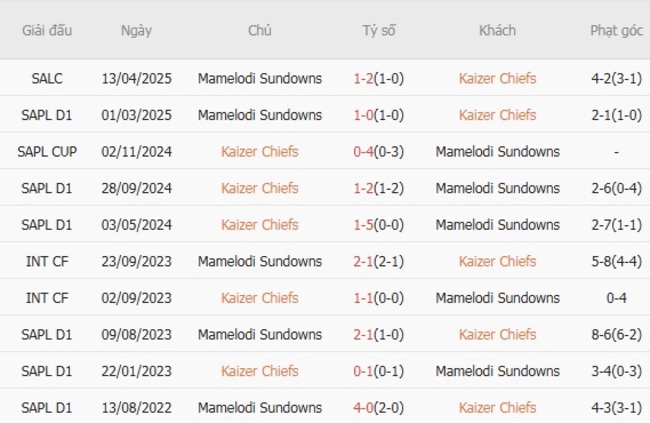Click INT CF league in the 02/09/2023 row
The image size is (650, 423).
tap(47, 297)
